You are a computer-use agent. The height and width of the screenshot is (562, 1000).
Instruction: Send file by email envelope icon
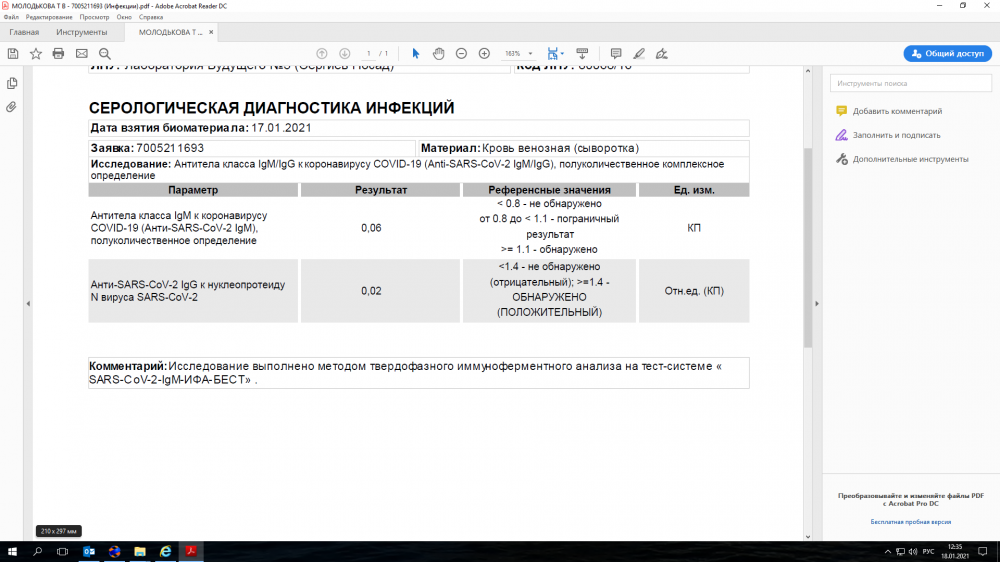pyautogui.click(x=82, y=53)
